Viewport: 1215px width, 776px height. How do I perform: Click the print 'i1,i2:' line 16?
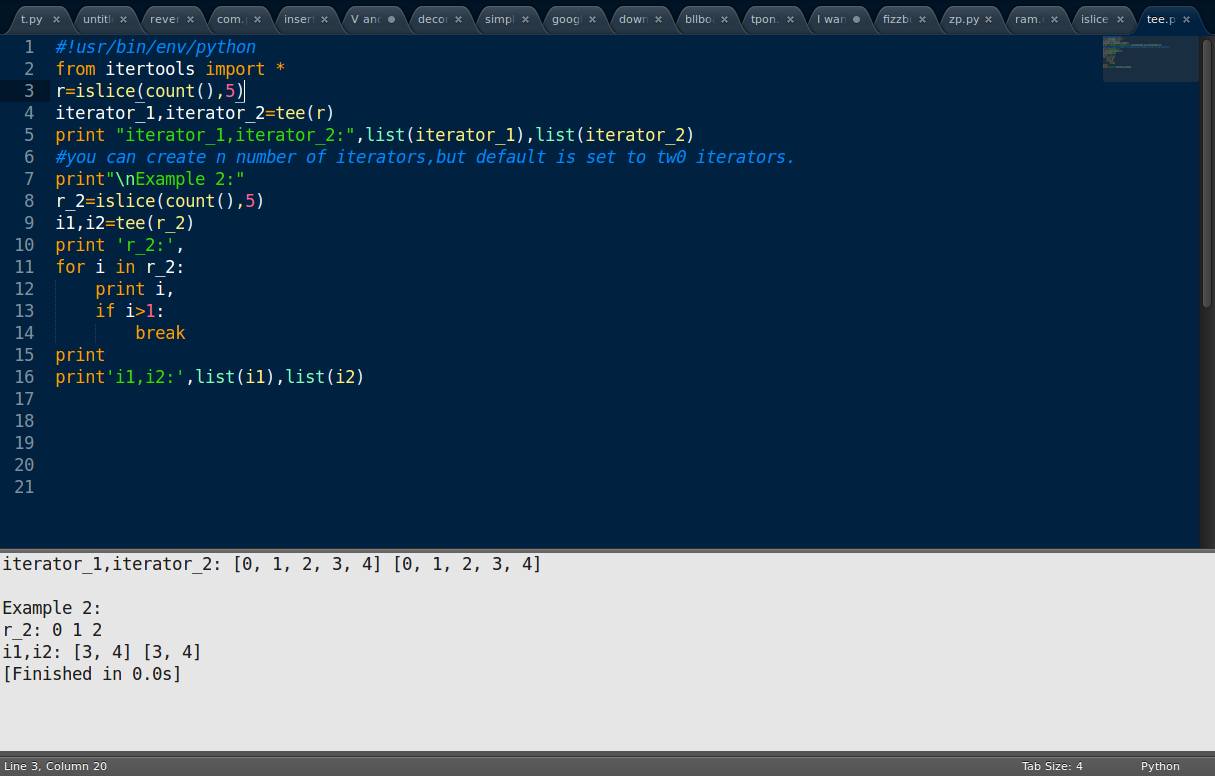click(210, 377)
